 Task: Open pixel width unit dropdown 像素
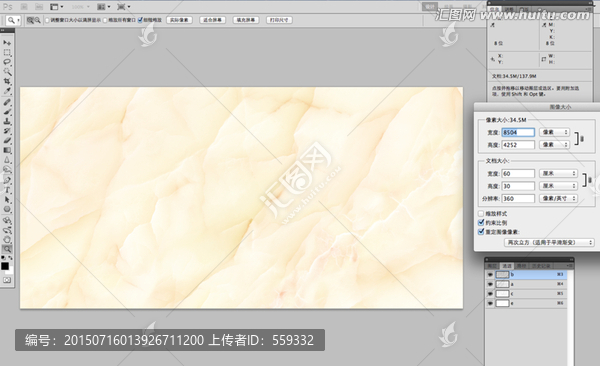(554, 132)
